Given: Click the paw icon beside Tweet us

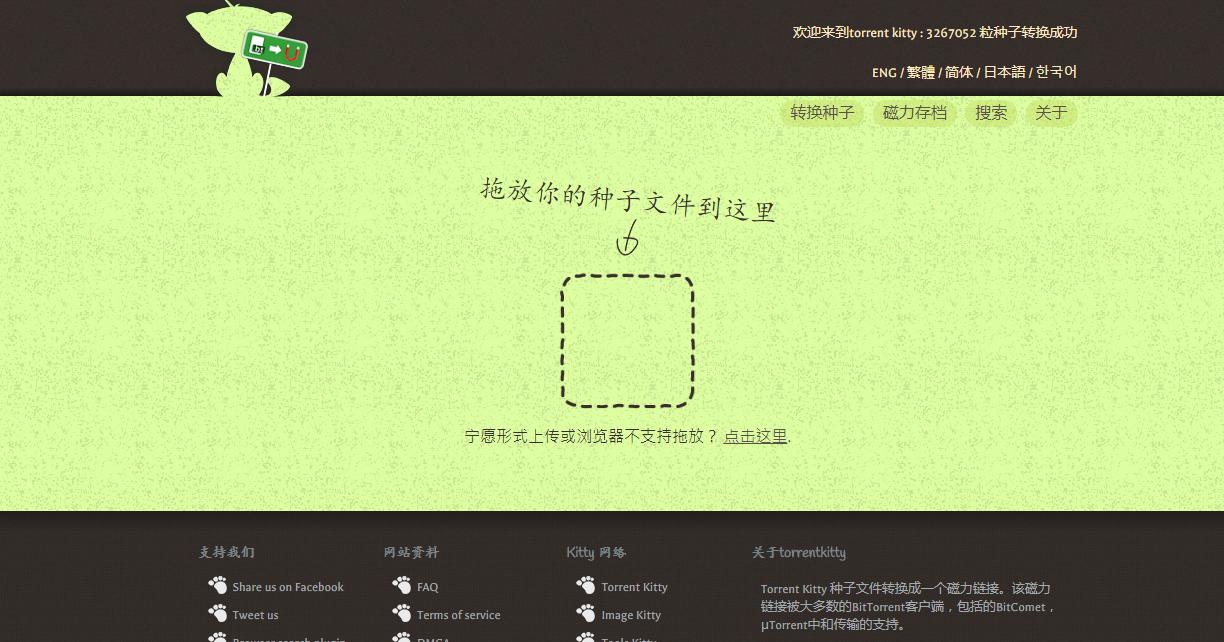Looking at the screenshot, I should pyautogui.click(x=218, y=614).
